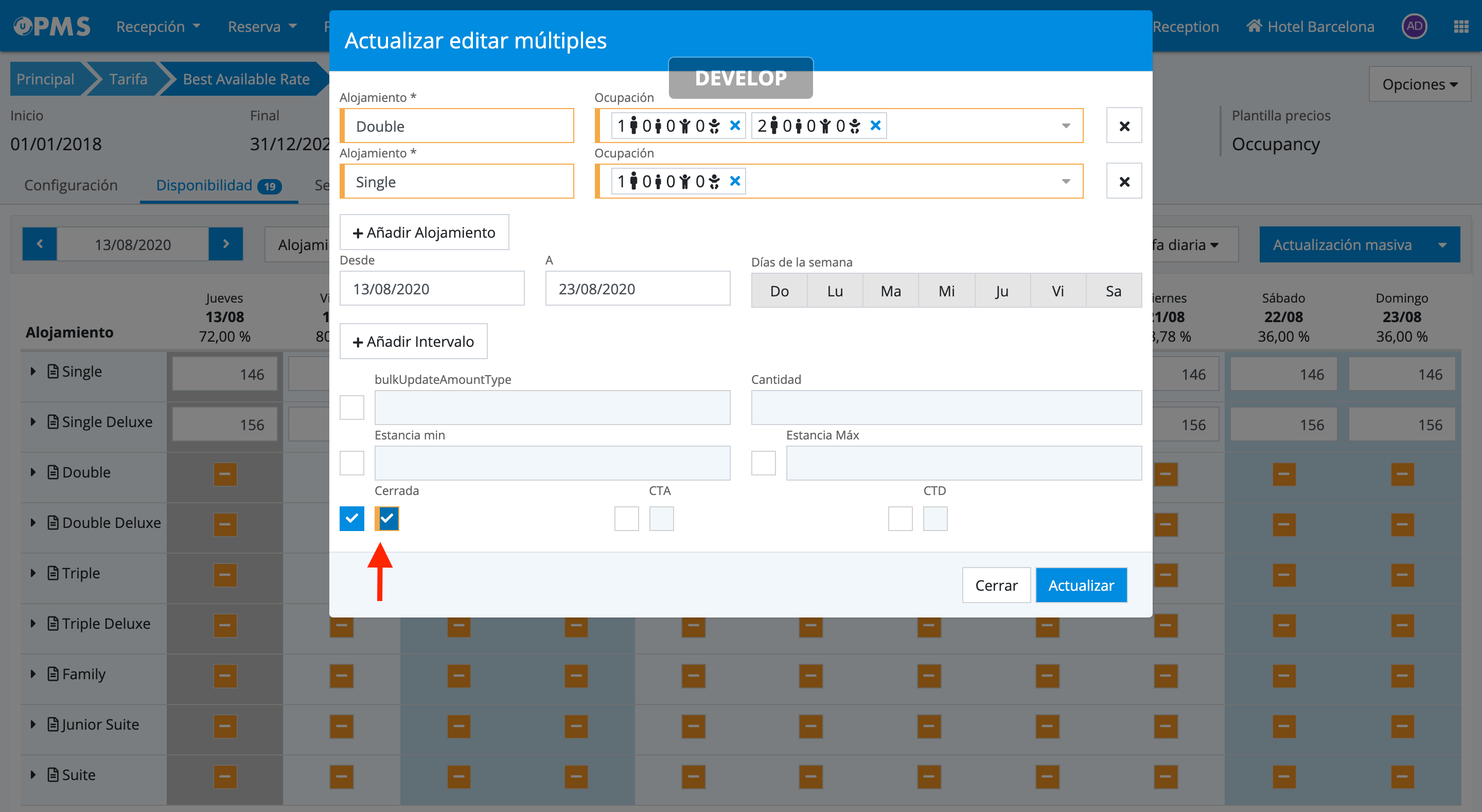Click closed marker for Junior Suite on Sábado 22/08
The height and width of the screenshot is (812, 1482).
pos(1283,726)
